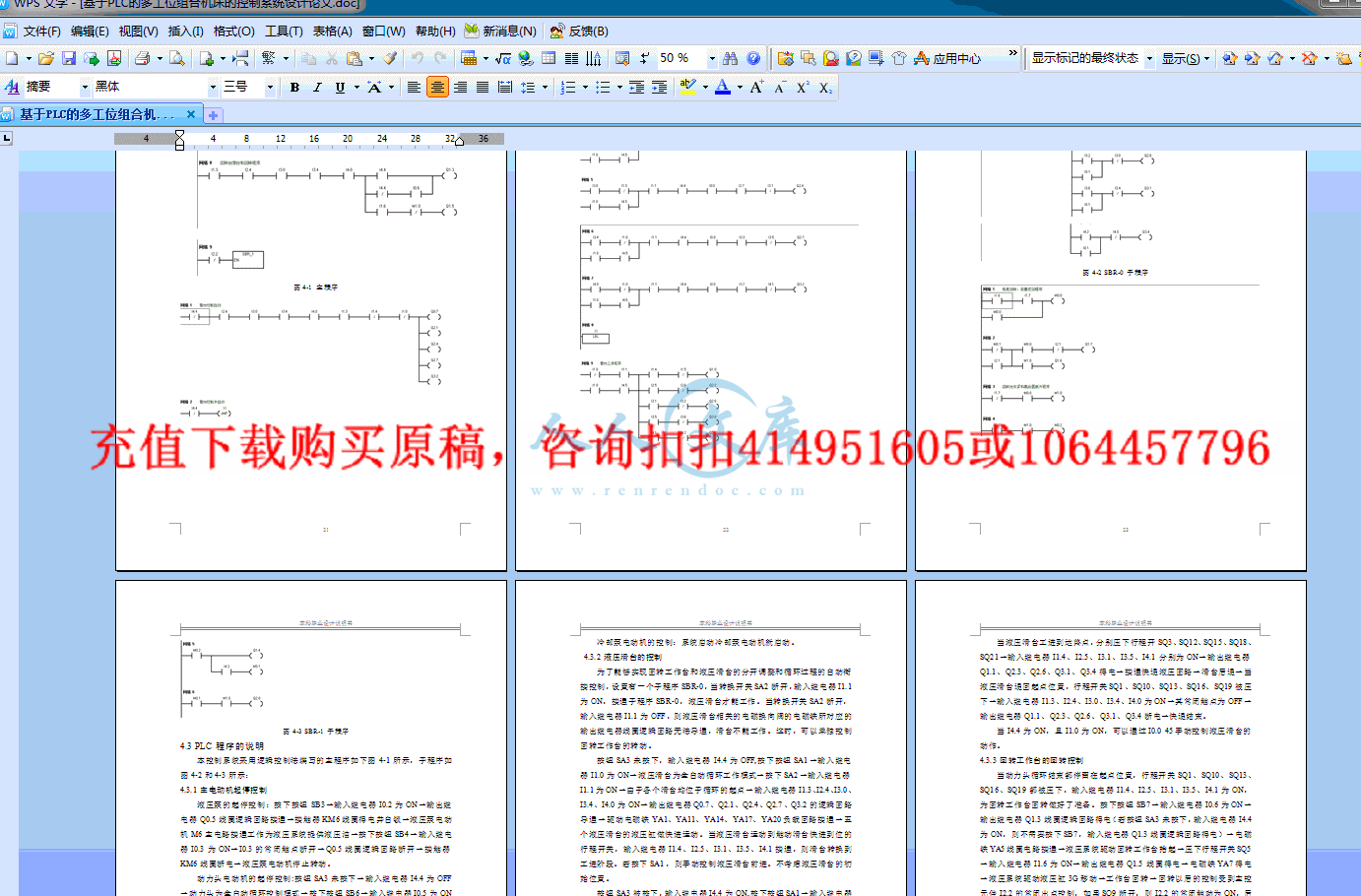Redo the last action

point(440,59)
